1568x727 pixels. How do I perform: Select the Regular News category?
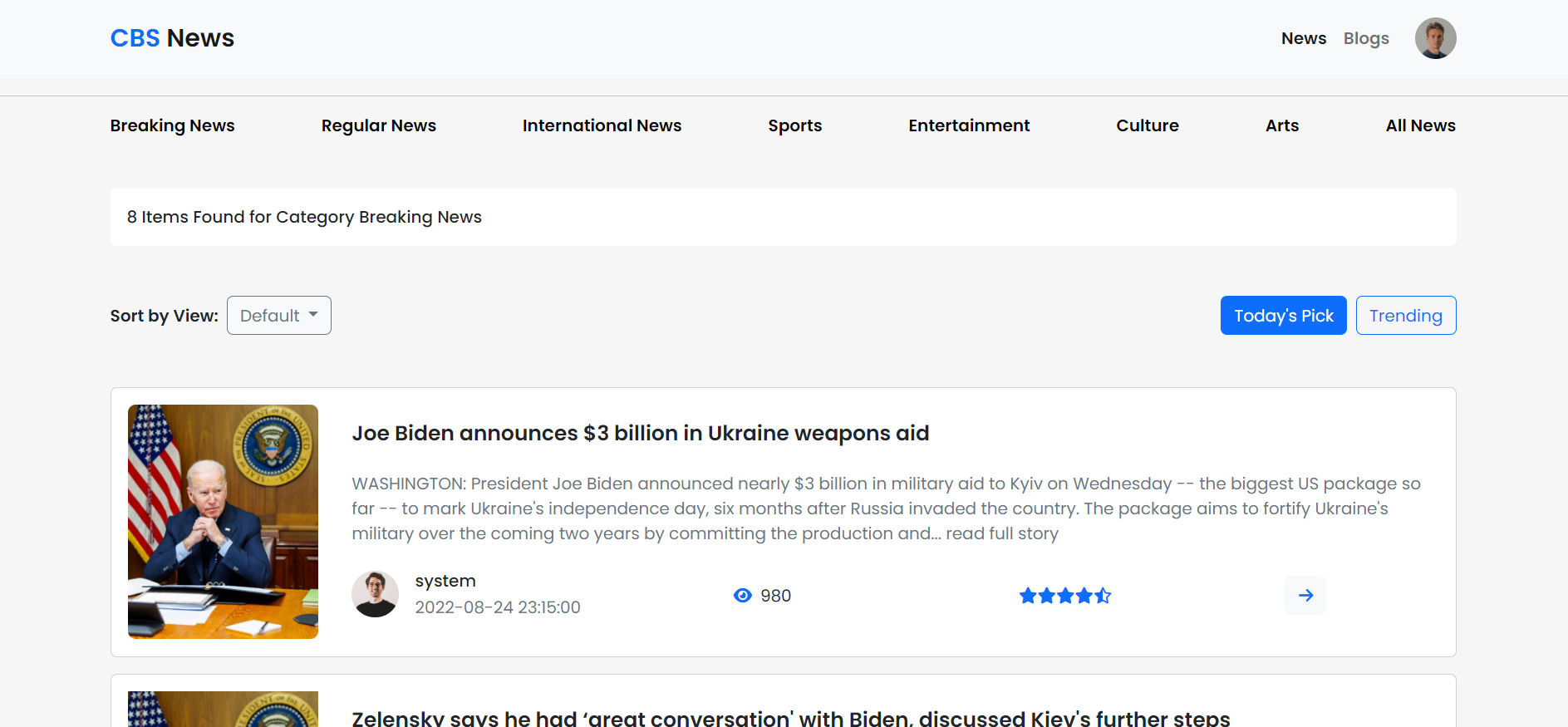pos(378,125)
